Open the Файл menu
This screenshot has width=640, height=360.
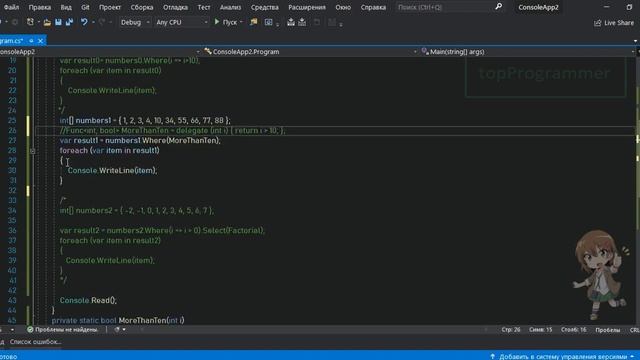11,7
